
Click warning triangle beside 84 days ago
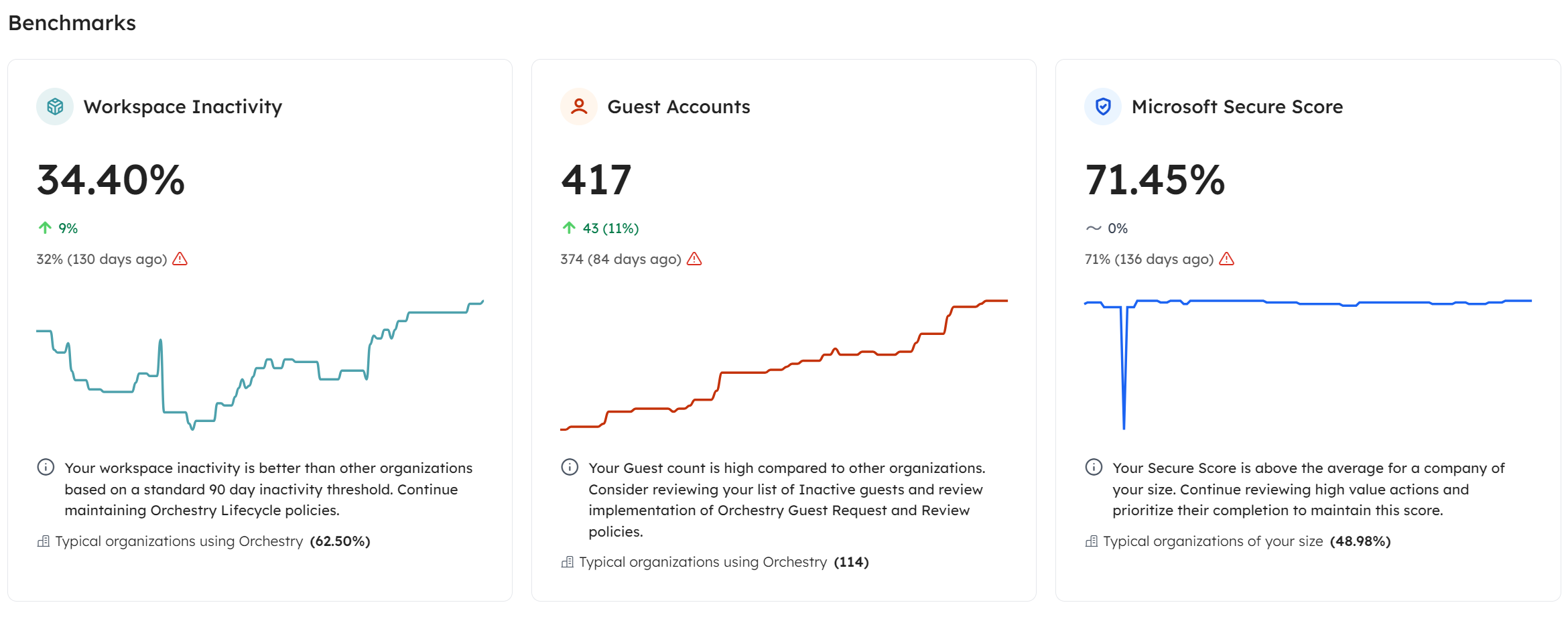(x=694, y=259)
